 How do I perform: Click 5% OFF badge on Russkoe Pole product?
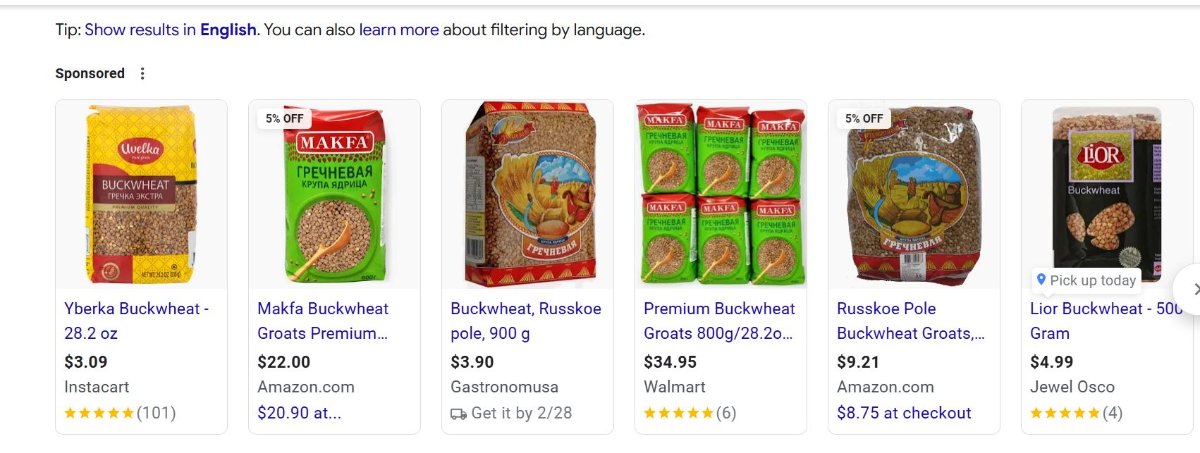click(864, 118)
